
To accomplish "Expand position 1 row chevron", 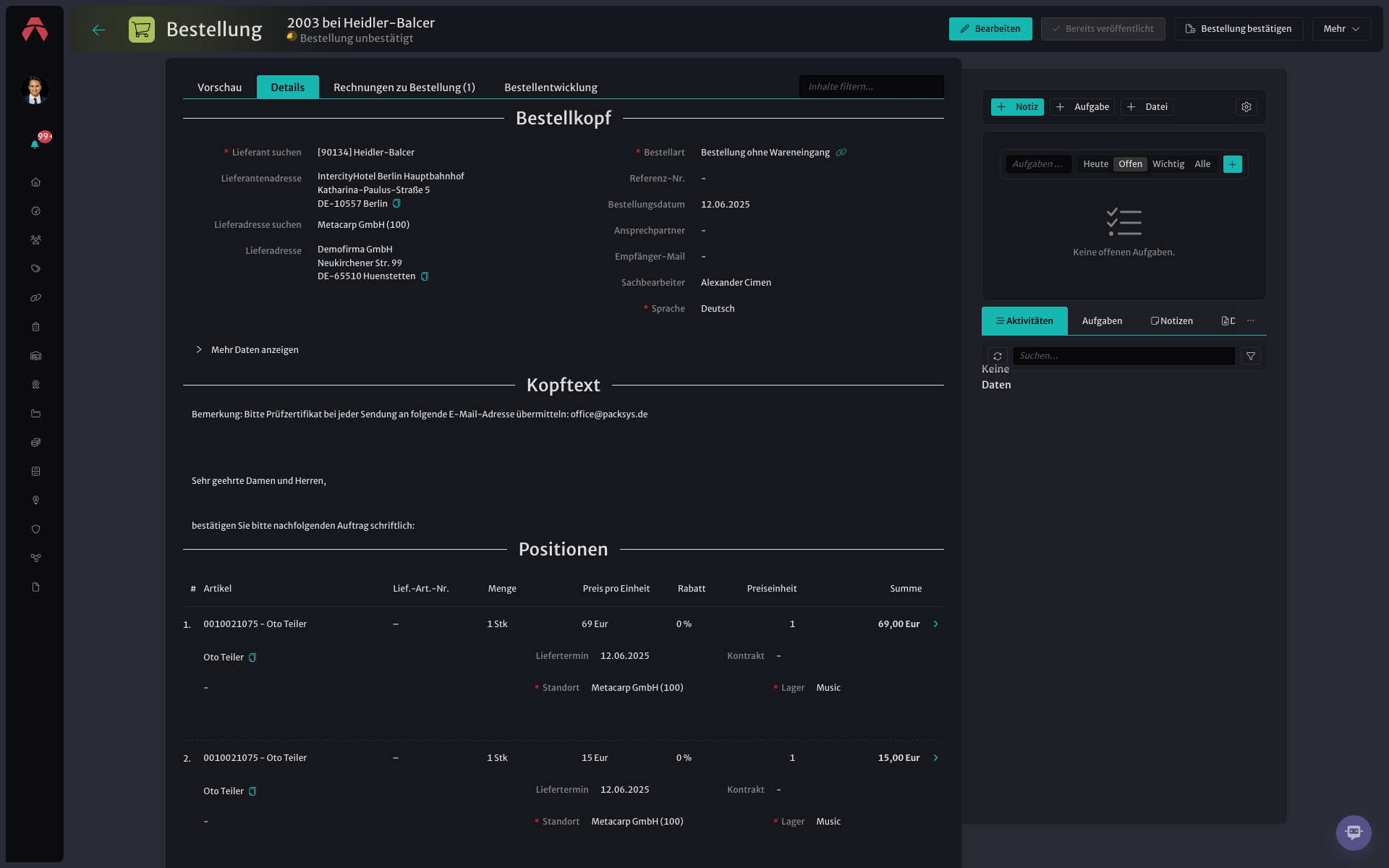I will (x=935, y=624).
